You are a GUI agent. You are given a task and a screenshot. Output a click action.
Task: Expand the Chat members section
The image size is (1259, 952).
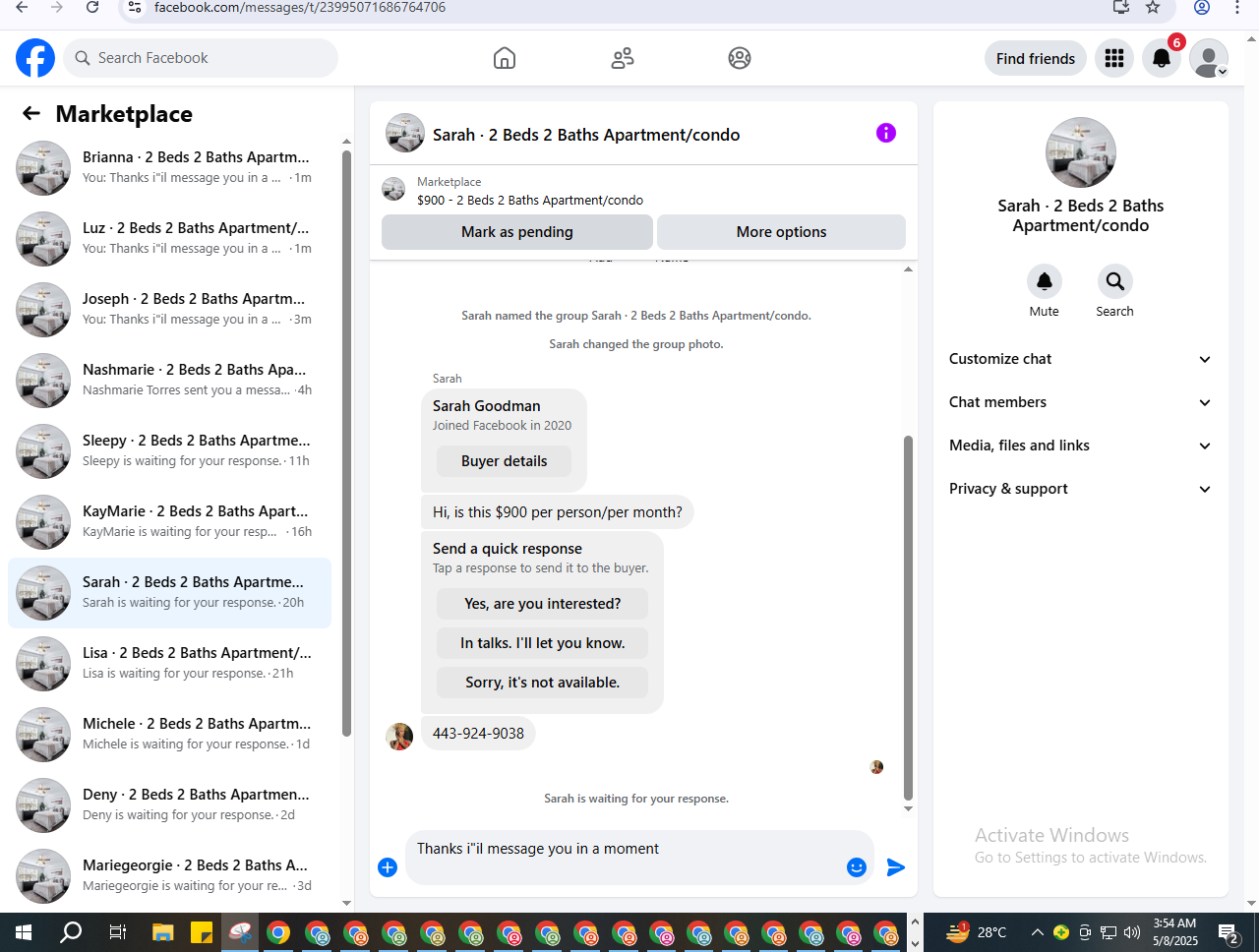(1080, 402)
